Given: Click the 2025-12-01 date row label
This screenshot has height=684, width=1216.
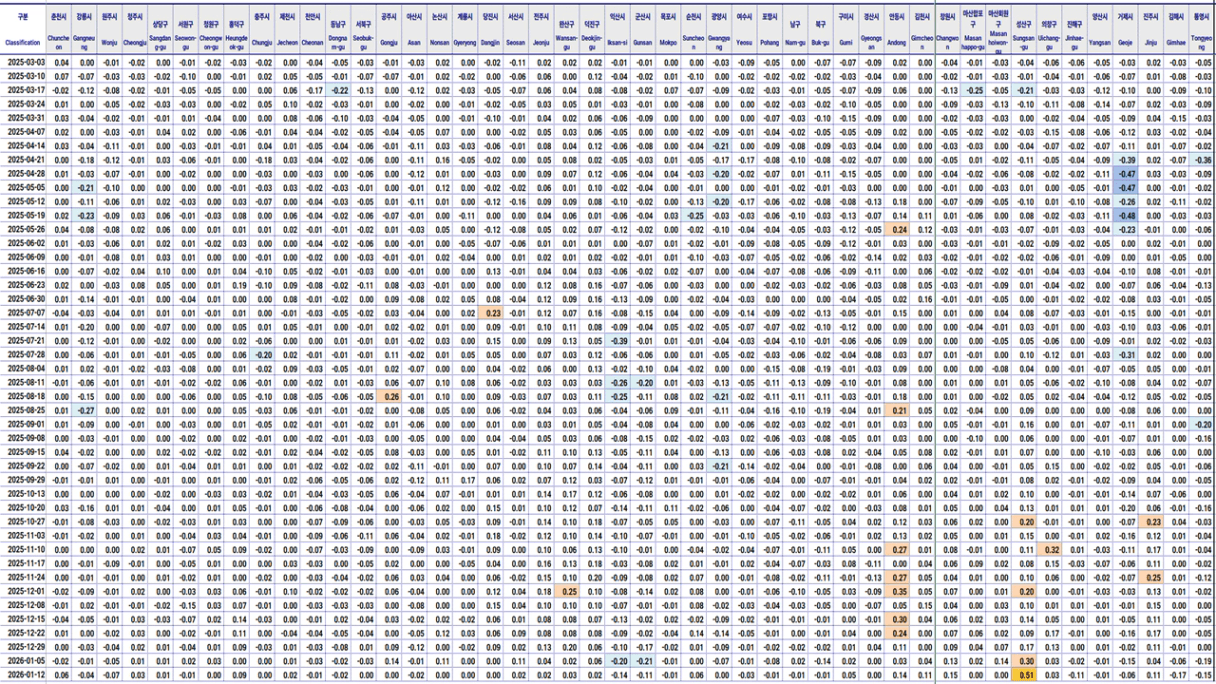Looking at the screenshot, I should [23, 592].
